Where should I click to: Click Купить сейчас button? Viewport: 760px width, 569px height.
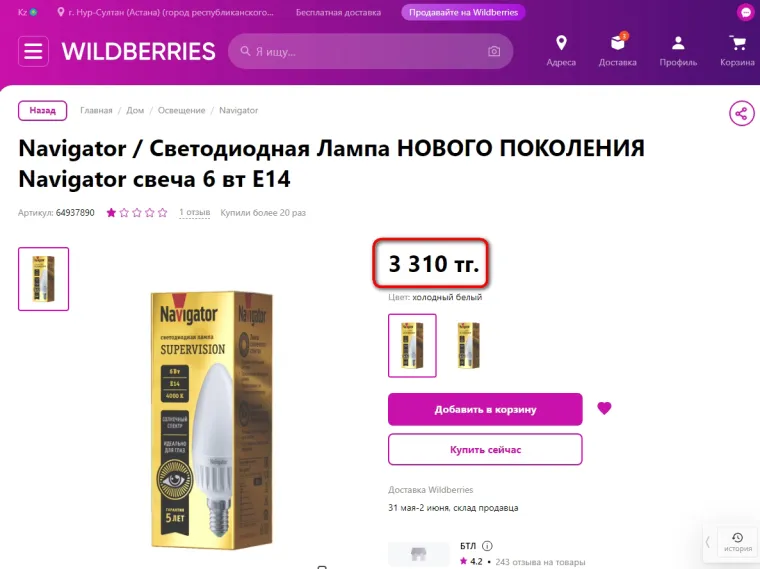click(485, 450)
